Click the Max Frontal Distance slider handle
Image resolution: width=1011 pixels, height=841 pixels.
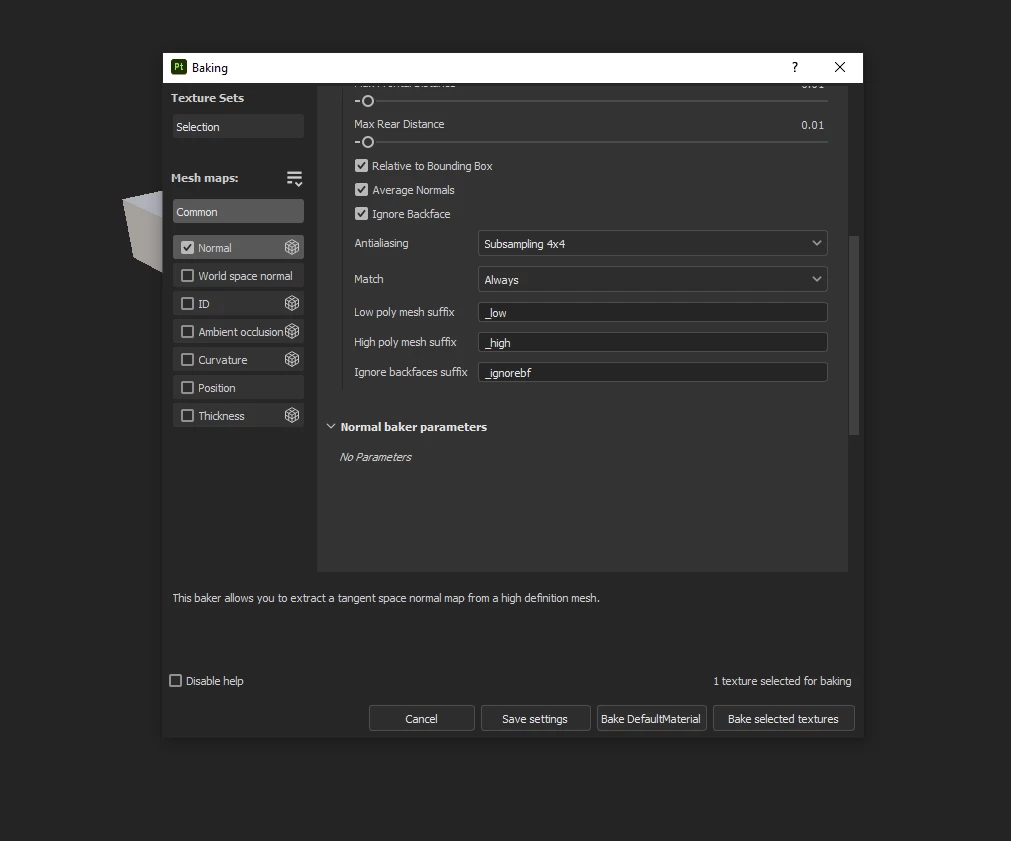pyautogui.click(x=368, y=101)
